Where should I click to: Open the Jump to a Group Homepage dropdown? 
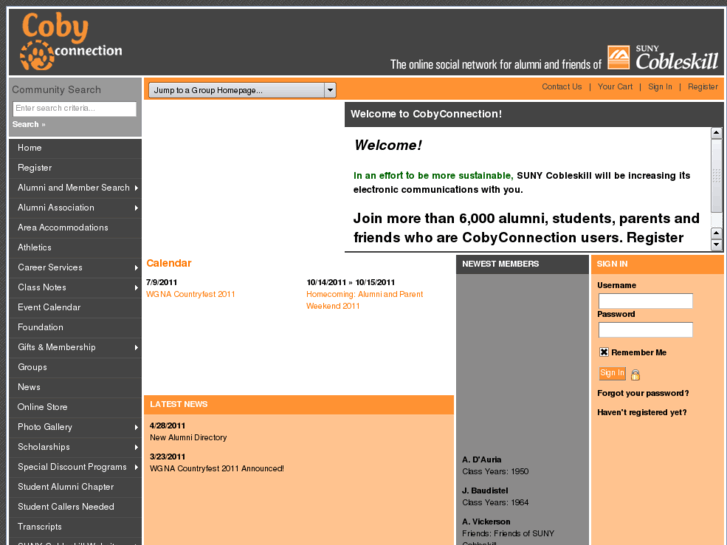(x=242, y=90)
